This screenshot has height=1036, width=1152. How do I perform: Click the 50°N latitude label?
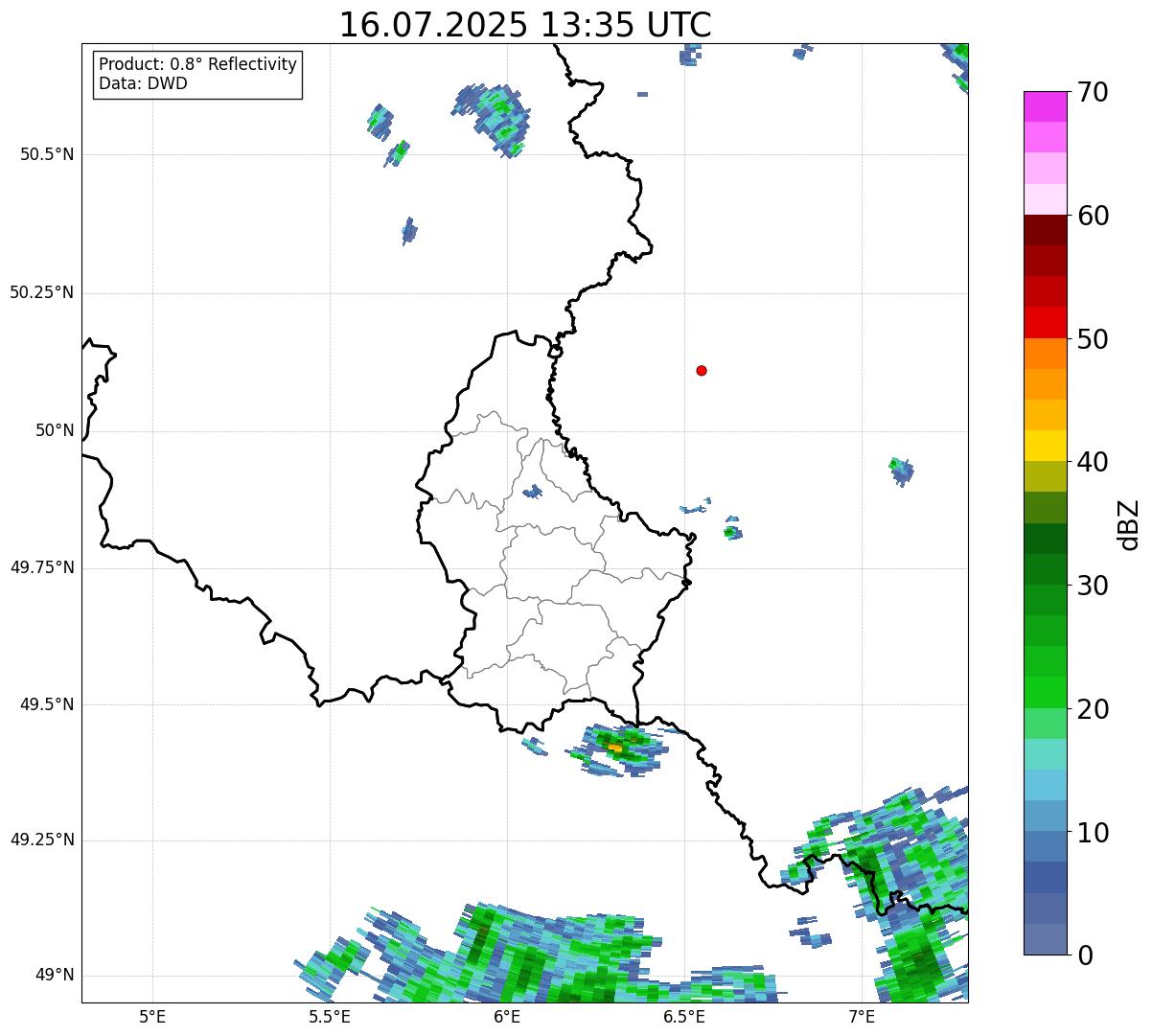click(55, 430)
